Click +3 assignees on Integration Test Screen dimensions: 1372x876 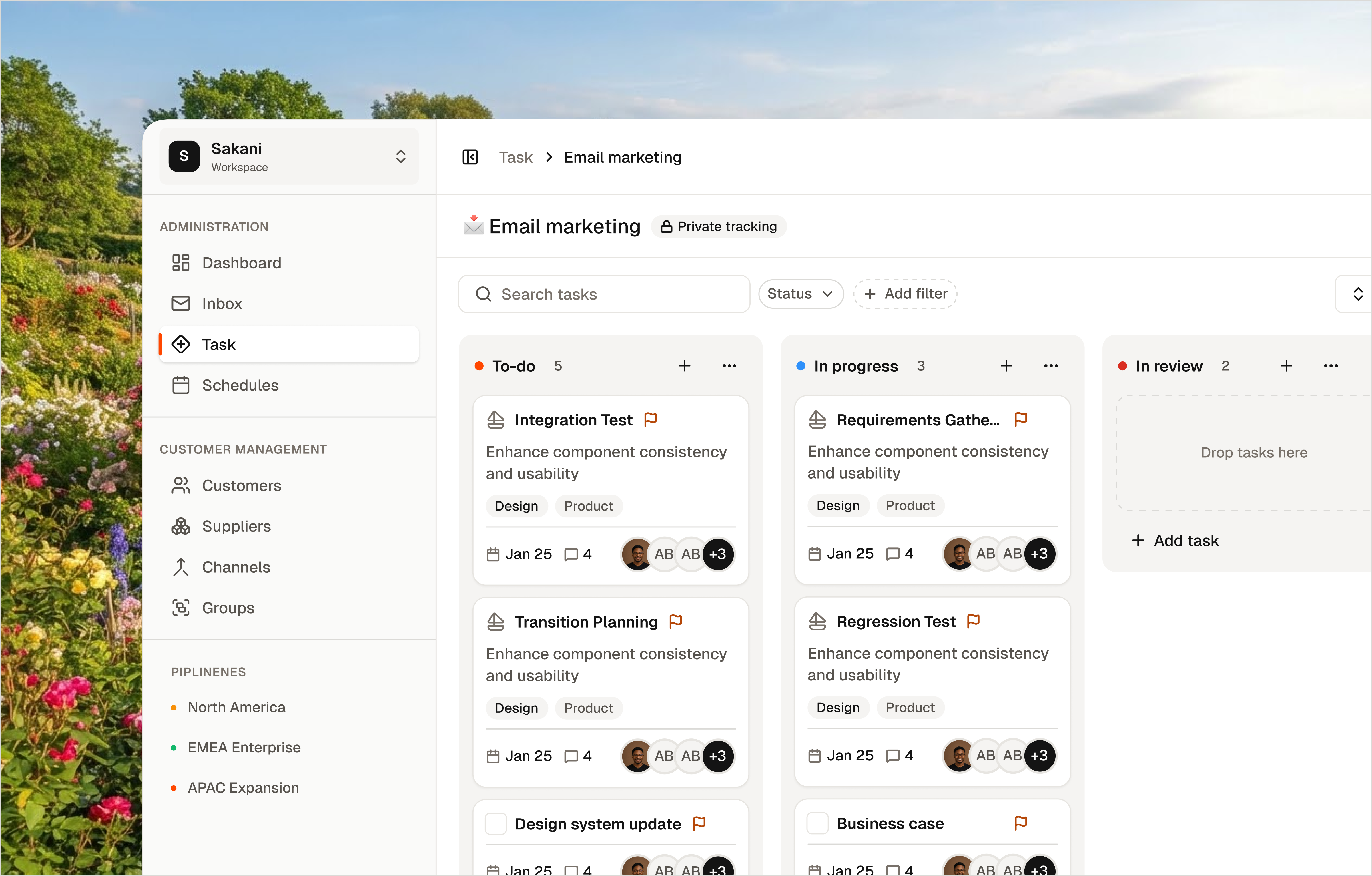(718, 554)
